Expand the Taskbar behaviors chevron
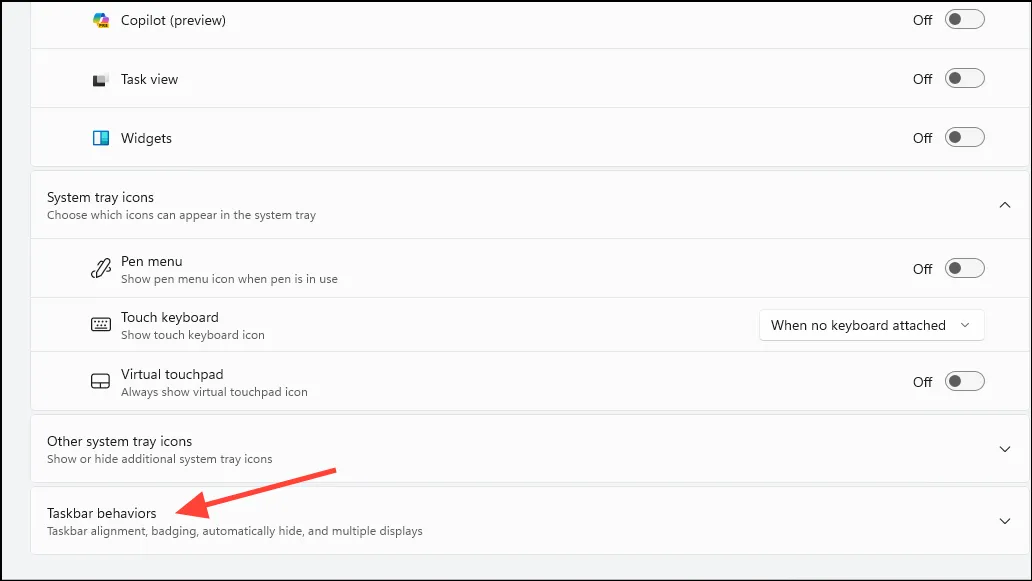The image size is (1032, 581). coord(1004,521)
